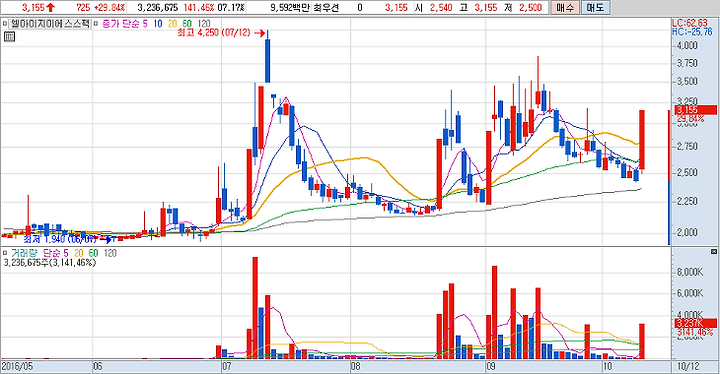Close the volume panel with X
Image resolution: width=720 pixels, height=374 pixels.
[x=714, y=252]
